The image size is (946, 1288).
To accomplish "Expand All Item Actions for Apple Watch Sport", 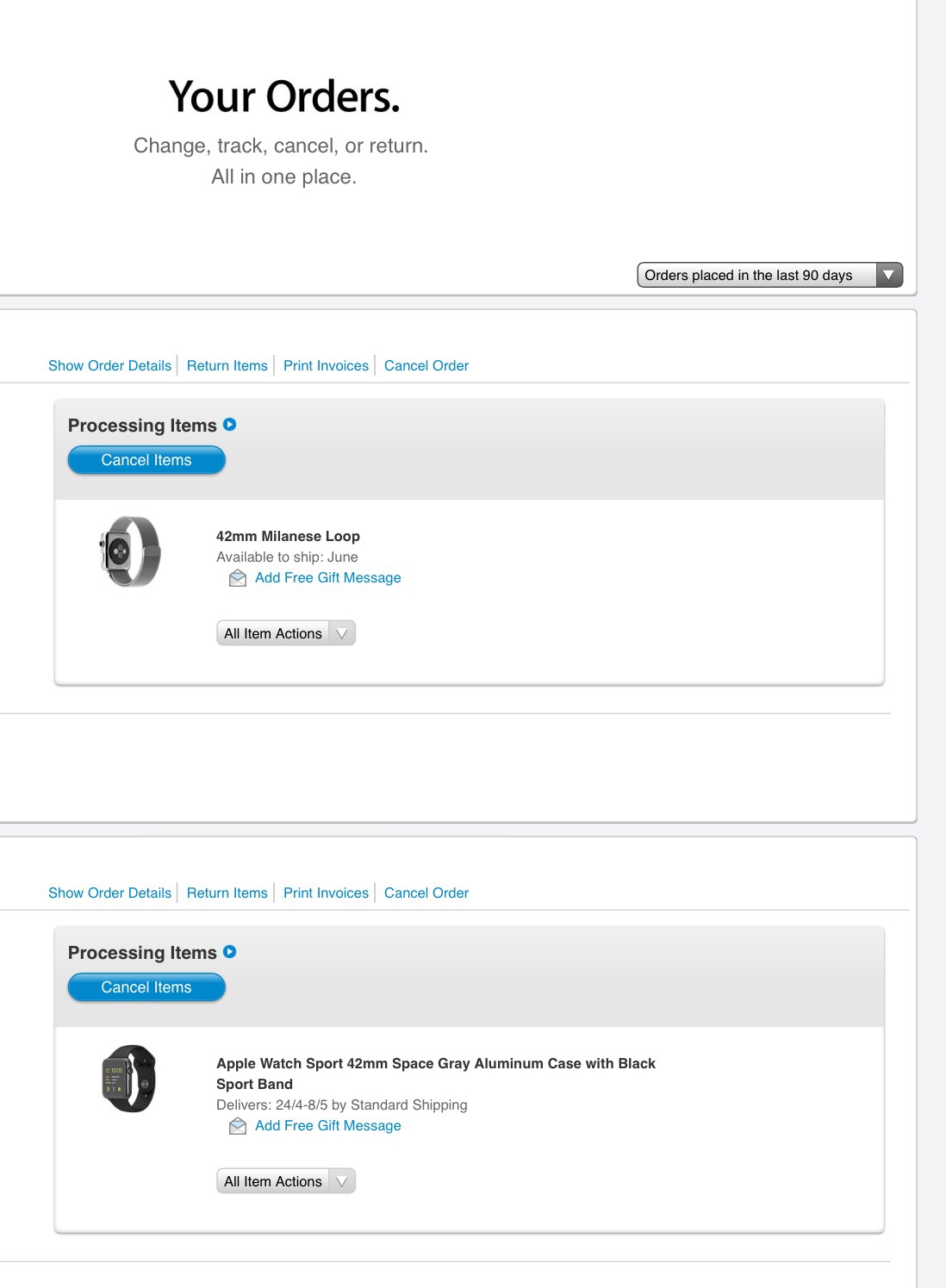I will click(286, 1181).
